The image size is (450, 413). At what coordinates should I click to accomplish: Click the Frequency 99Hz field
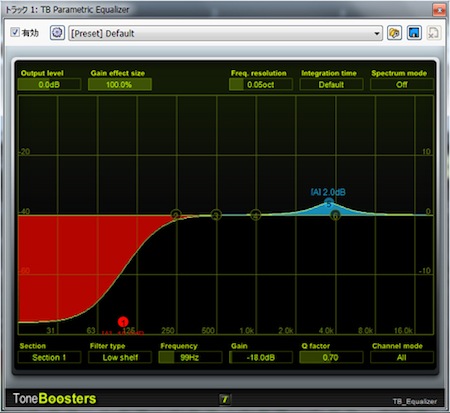[x=190, y=357]
